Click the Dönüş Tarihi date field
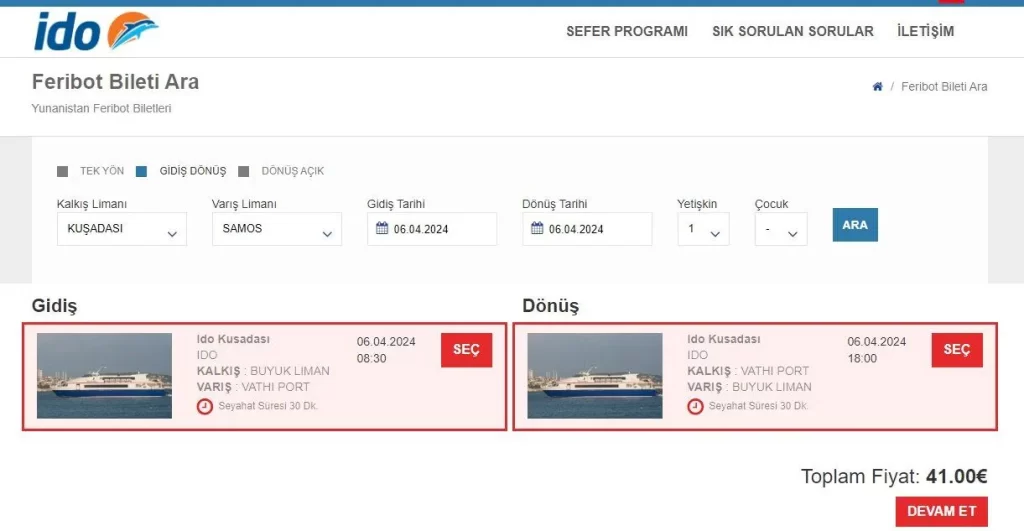Screen dimensions: 1024x531 tap(586, 229)
